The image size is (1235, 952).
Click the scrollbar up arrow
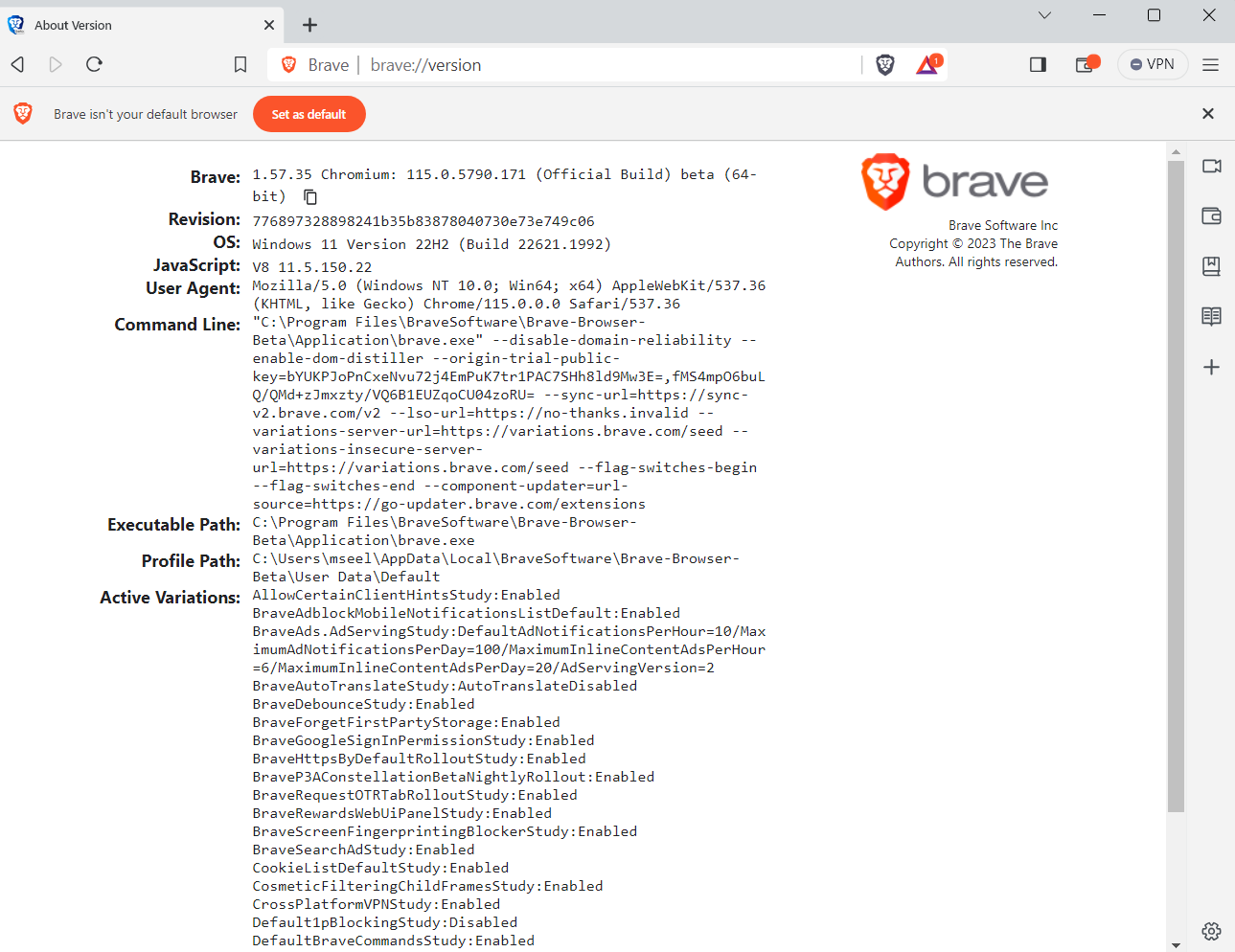click(x=1176, y=151)
